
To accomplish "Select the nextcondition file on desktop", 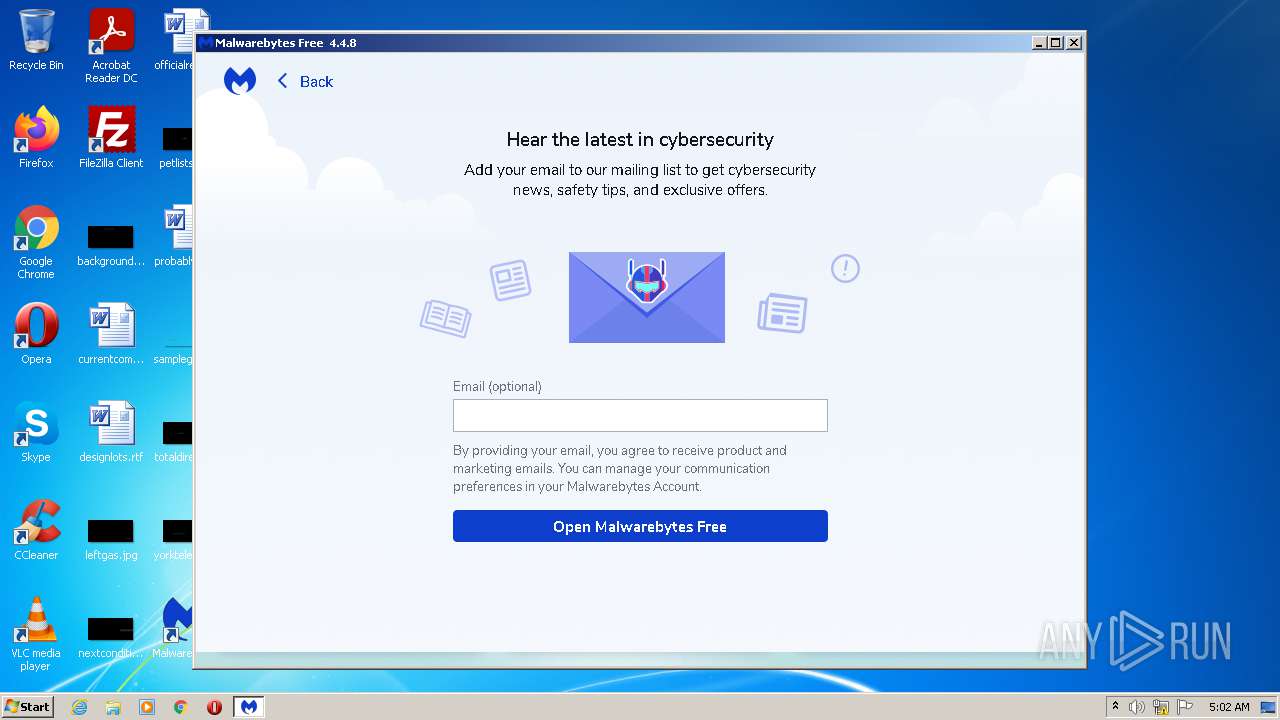I will pos(111,636).
